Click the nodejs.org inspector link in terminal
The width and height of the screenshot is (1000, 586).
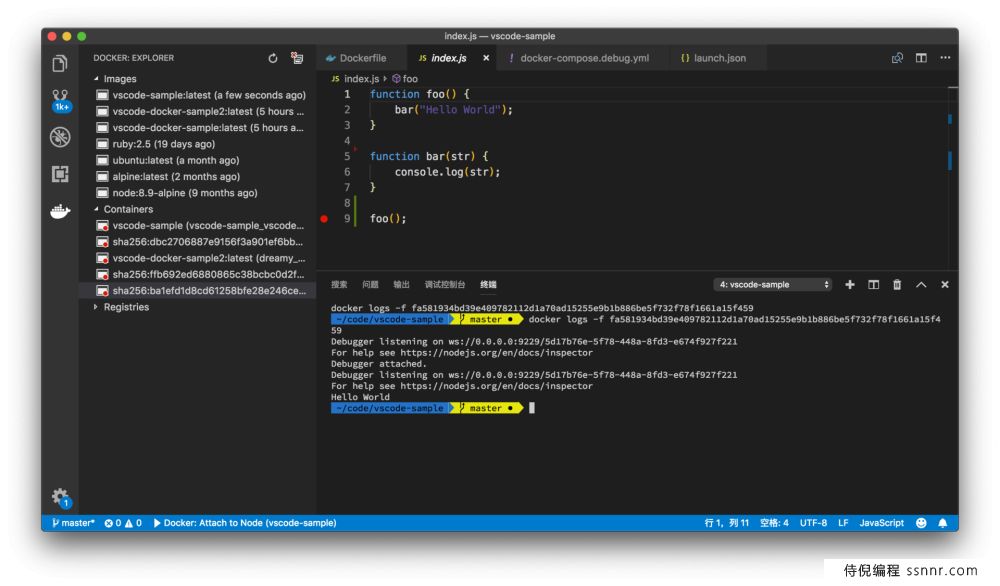point(496,353)
